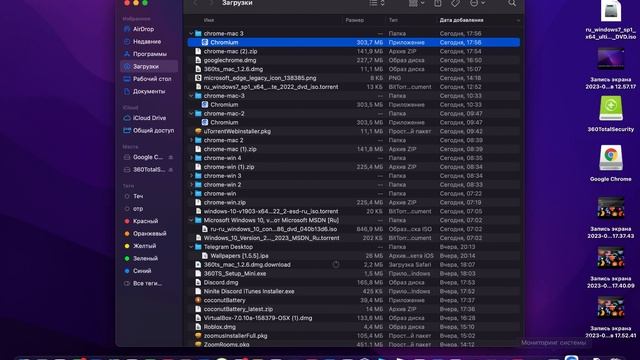This screenshot has width=640, height=360.
Task: Collapse the Microsoft Windows 10 folder
Action: pyautogui.click(x=191, y=220)
